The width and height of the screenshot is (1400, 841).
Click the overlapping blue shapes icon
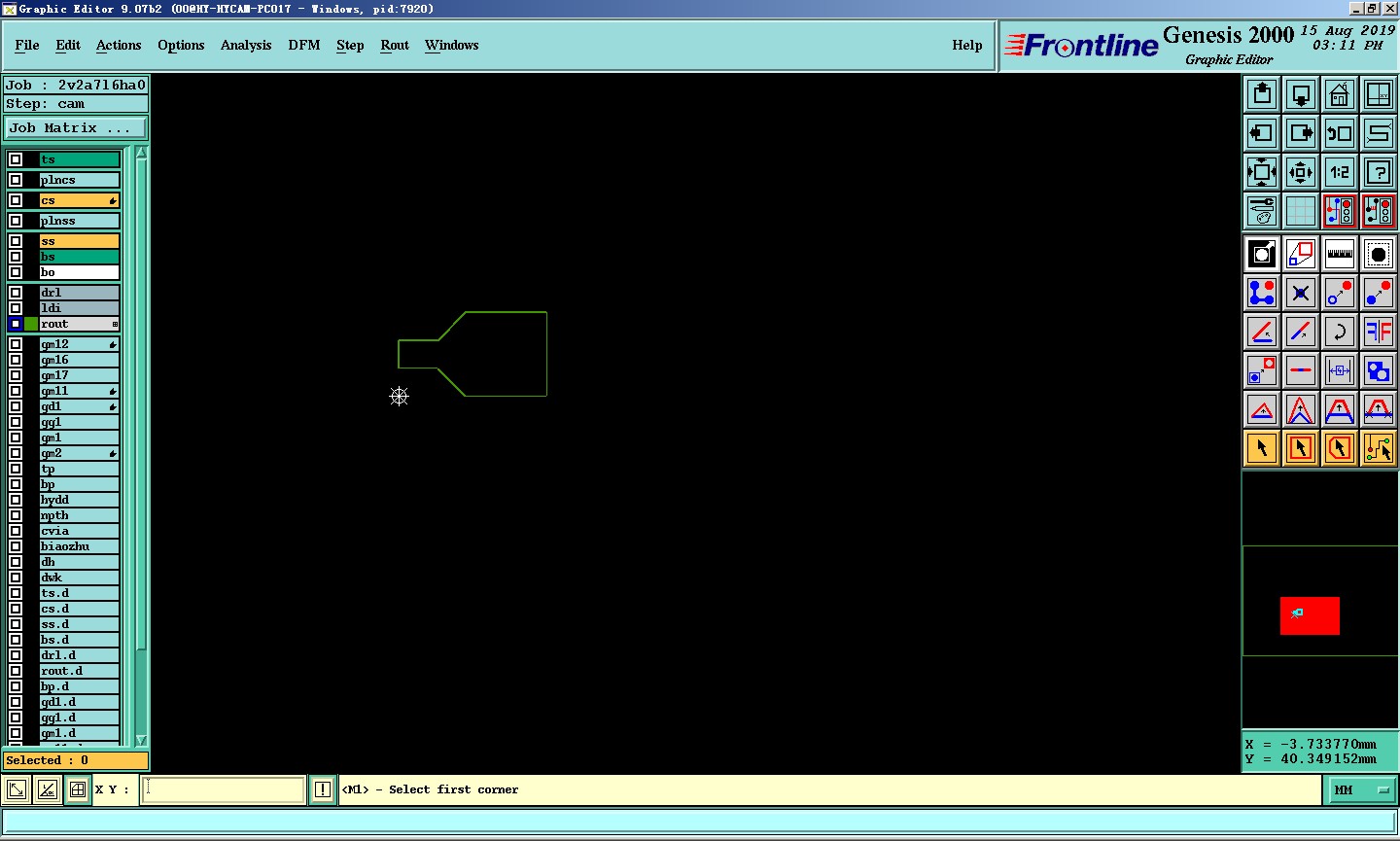[1379, 370]
